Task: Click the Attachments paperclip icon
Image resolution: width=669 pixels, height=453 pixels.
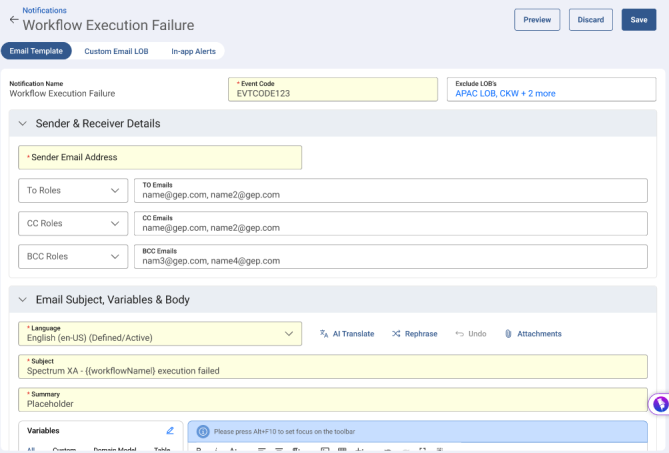Action: point(508,334)
